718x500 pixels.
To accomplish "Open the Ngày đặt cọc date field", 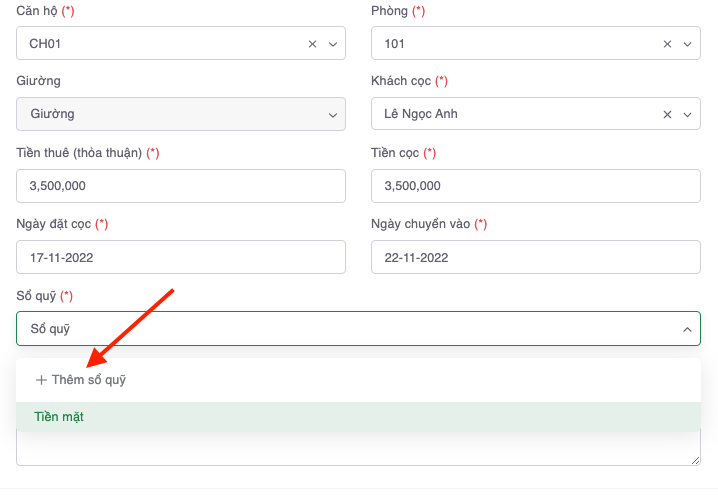I will click(181, 257).
